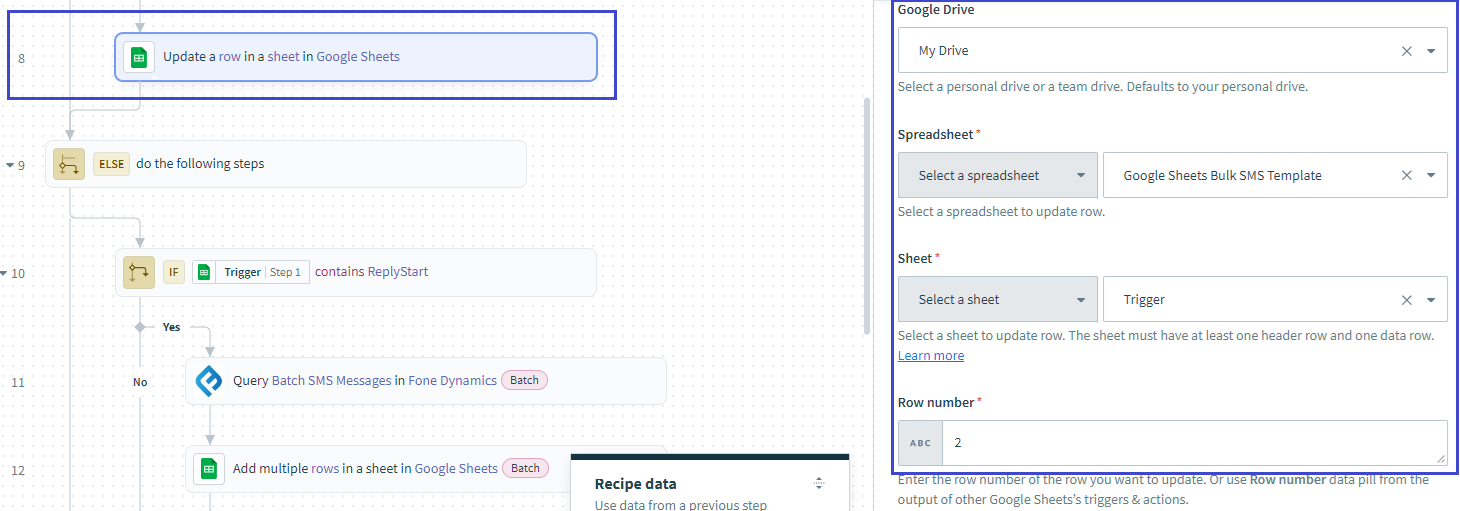
Task: Click the IF badge in step 10
Action: 174,272
